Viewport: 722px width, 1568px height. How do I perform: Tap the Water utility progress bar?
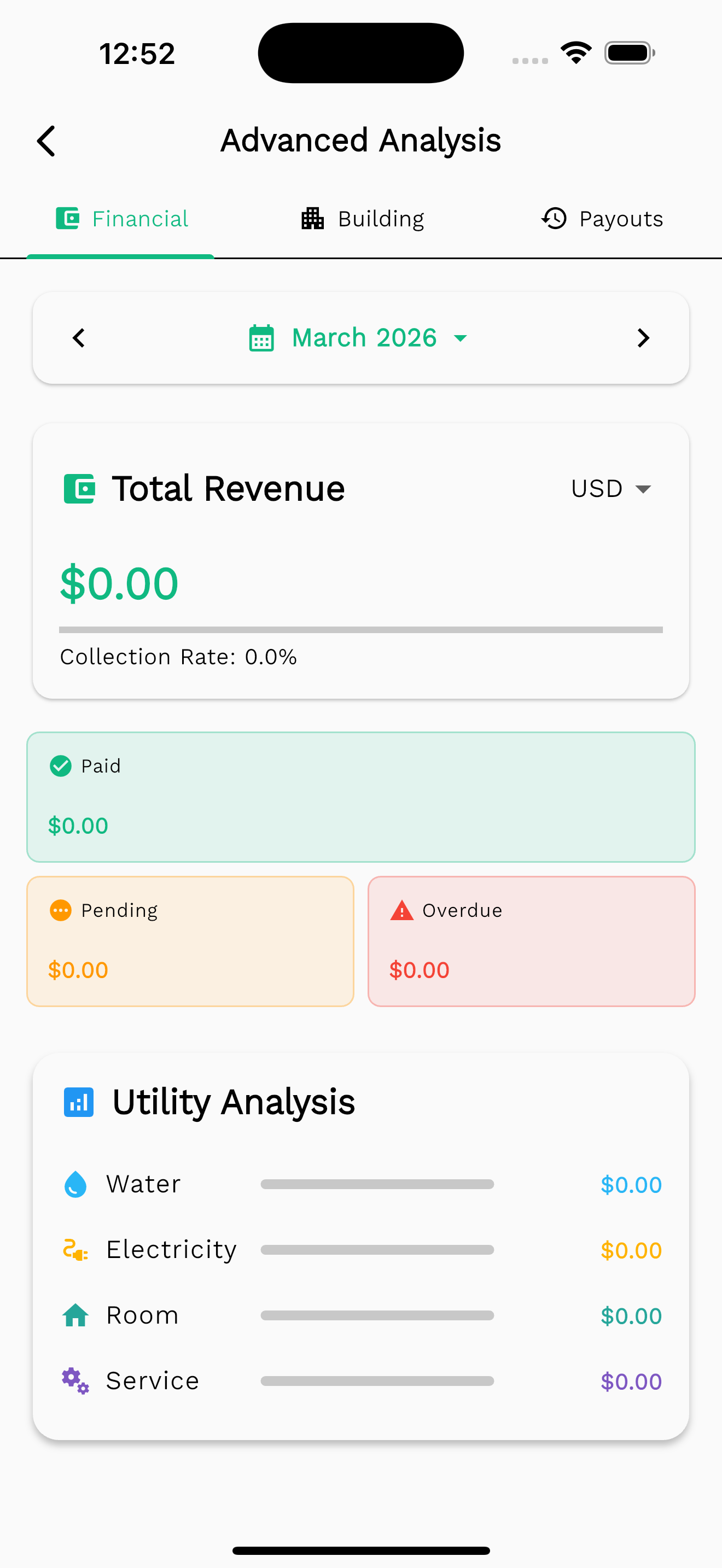(x=377, y=1185)
